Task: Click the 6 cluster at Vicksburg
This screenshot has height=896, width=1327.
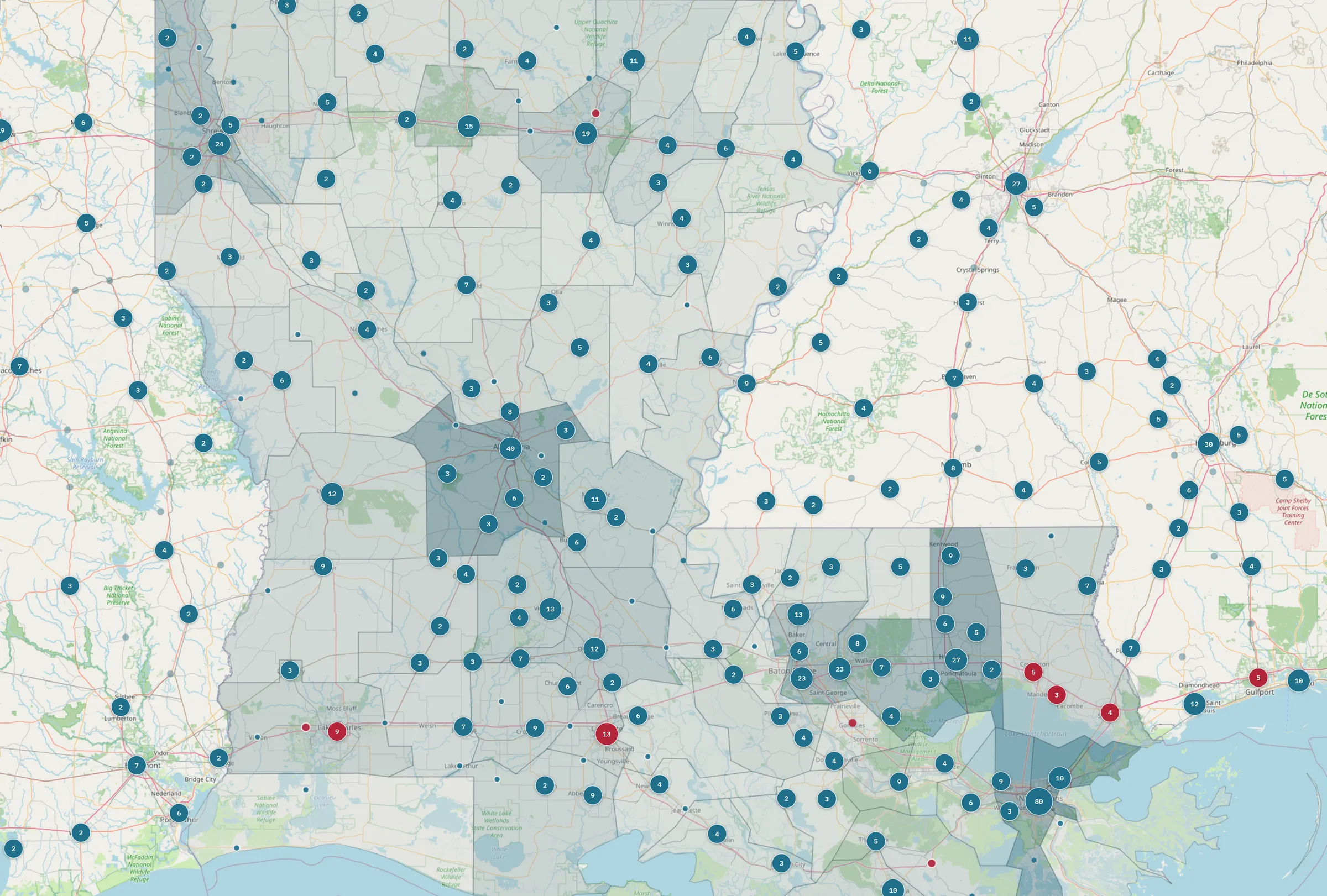Action: [870, 171]
